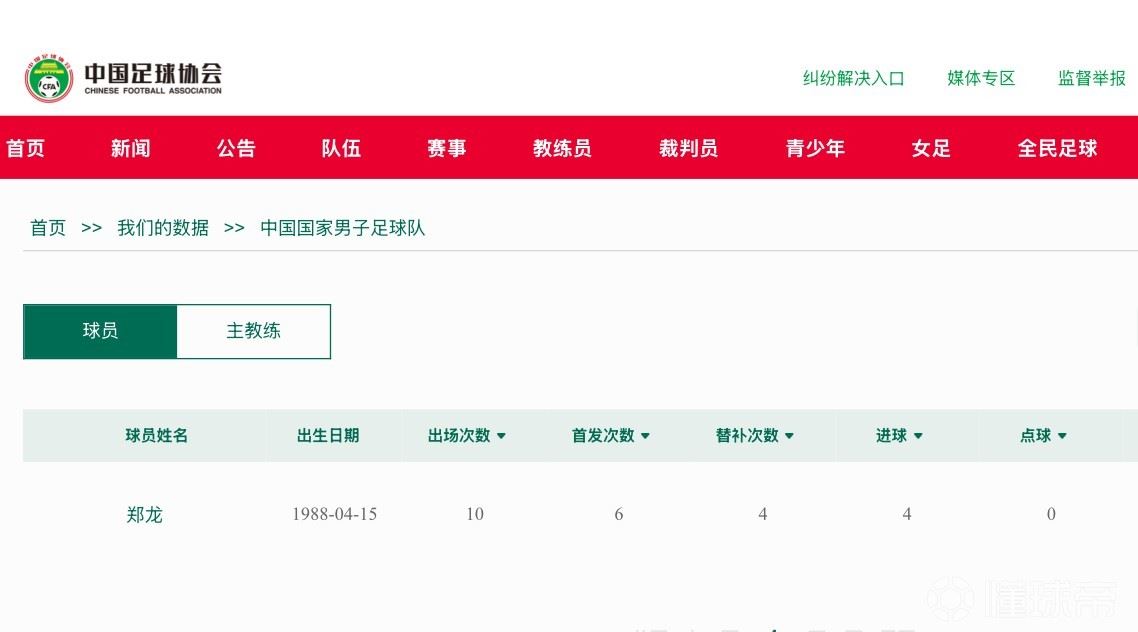Open the 监督举报 link
Image resolution: width=1138 pixels, height=632 pixels.
tap(1092, 78)
